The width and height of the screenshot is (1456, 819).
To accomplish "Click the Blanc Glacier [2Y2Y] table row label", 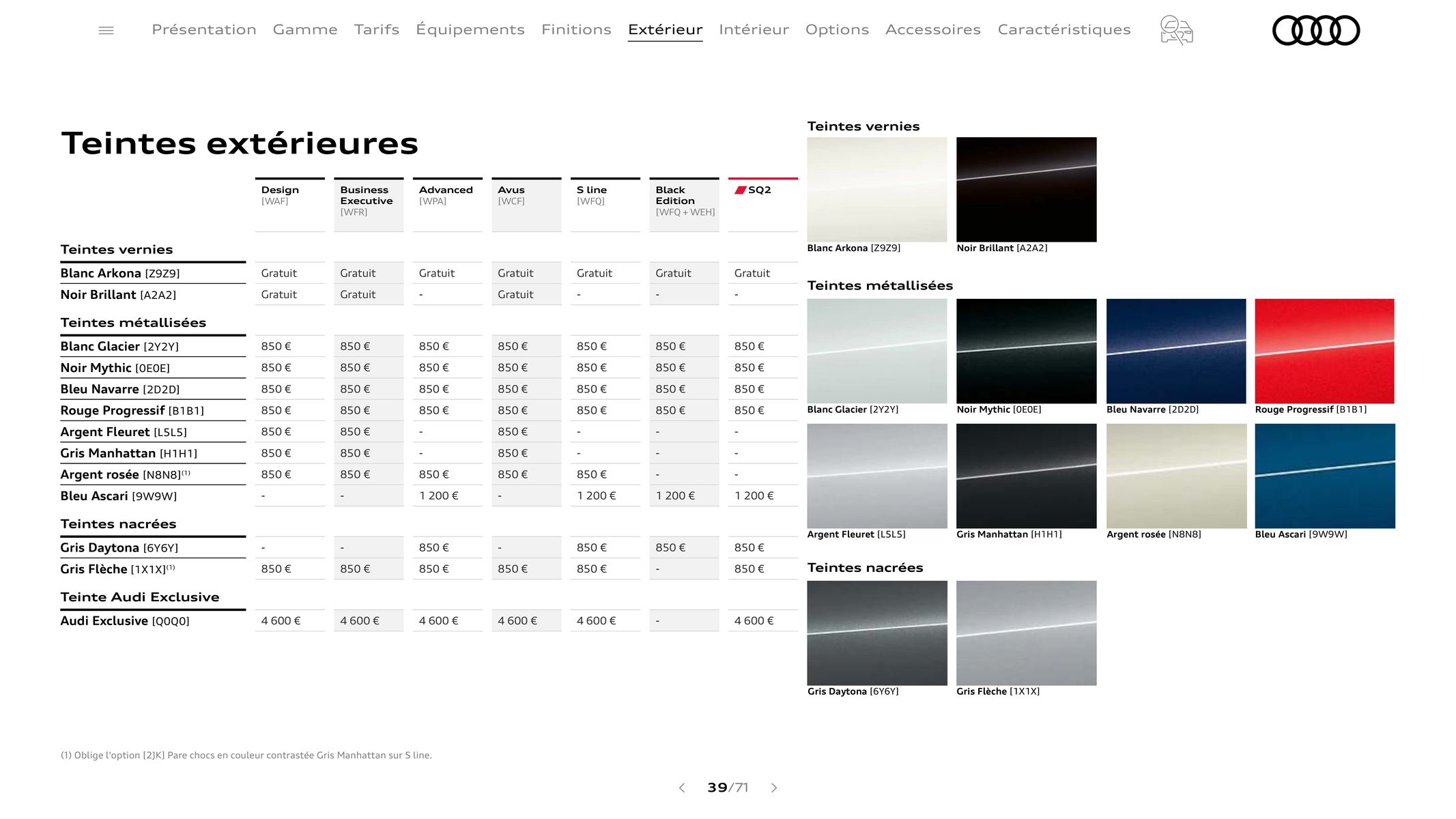I will (x=119, y=346).
